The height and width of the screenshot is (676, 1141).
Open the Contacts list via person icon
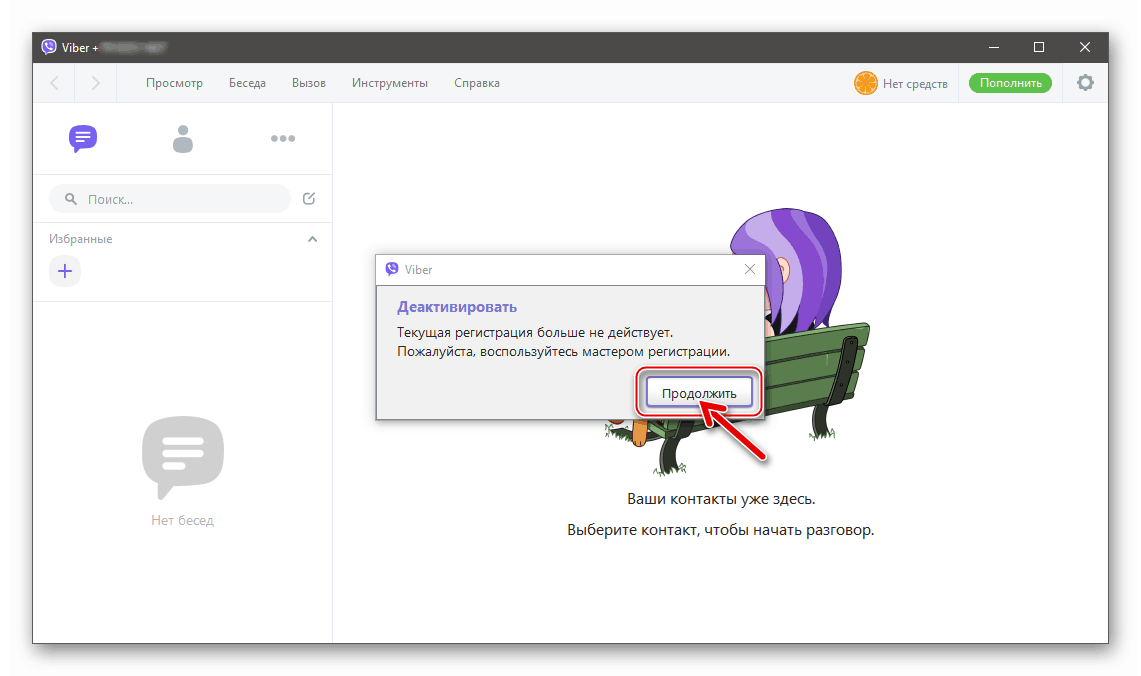(x=183, y=138)
